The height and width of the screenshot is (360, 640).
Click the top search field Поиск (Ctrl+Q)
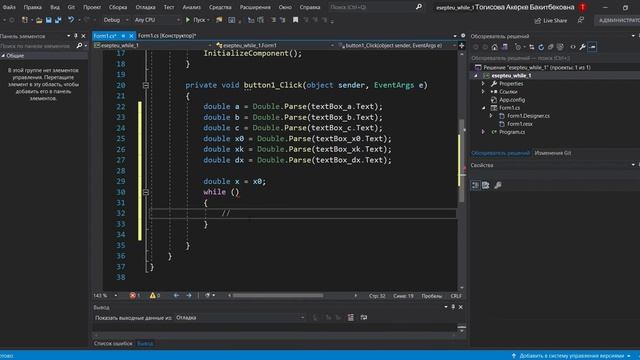click(375, 7)
